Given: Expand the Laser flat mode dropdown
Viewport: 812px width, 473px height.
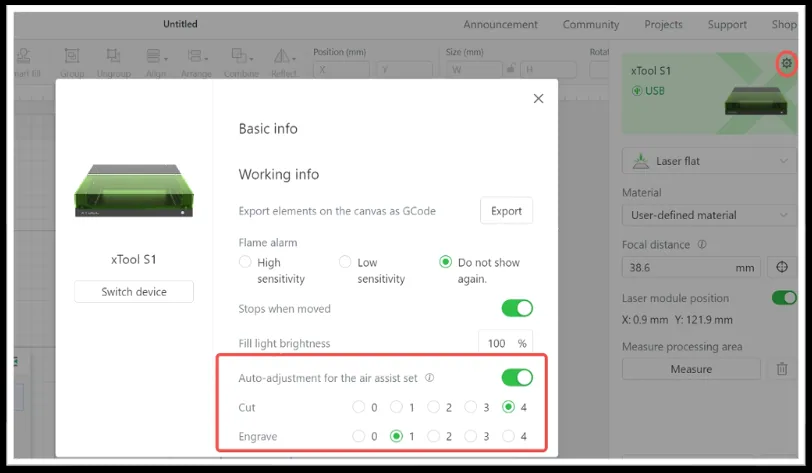Looking at the screenshot, I should click(x=709, y=161).
